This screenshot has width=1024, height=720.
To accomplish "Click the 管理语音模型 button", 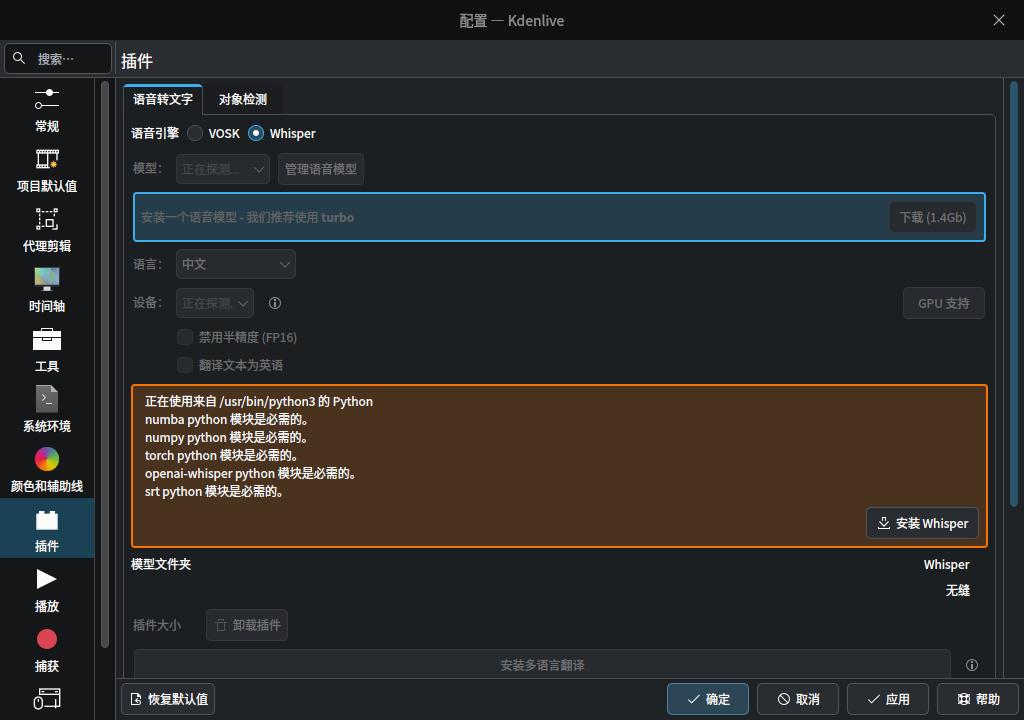I will click(321, 169).
